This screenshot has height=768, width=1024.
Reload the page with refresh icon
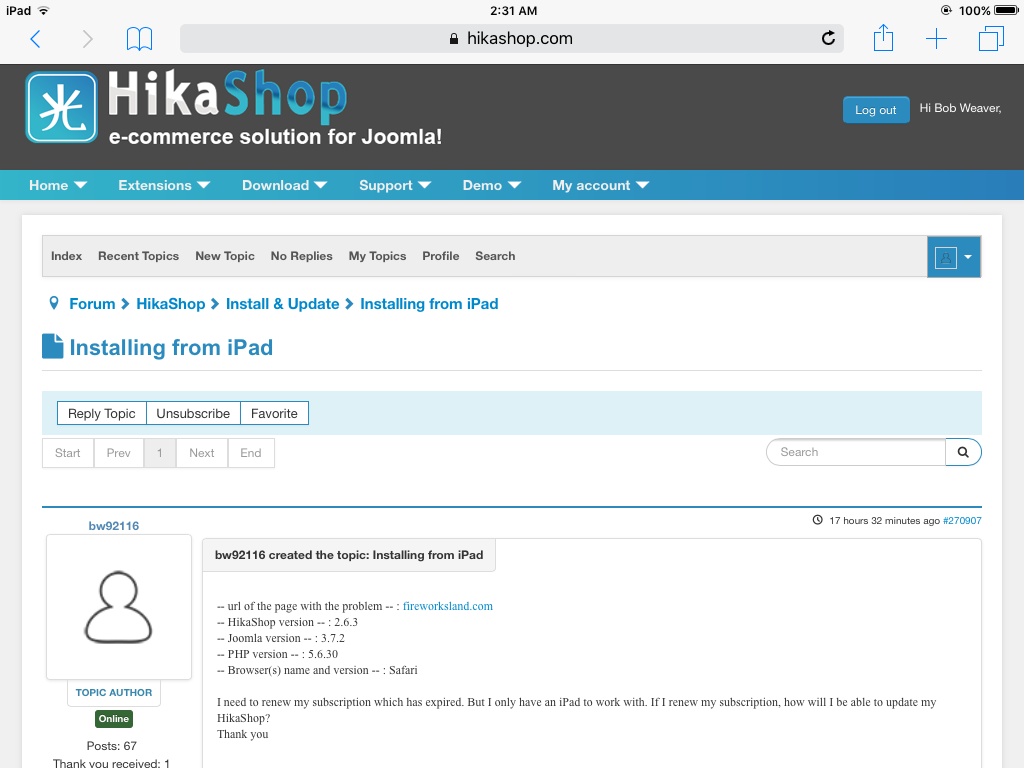[828, 39]
